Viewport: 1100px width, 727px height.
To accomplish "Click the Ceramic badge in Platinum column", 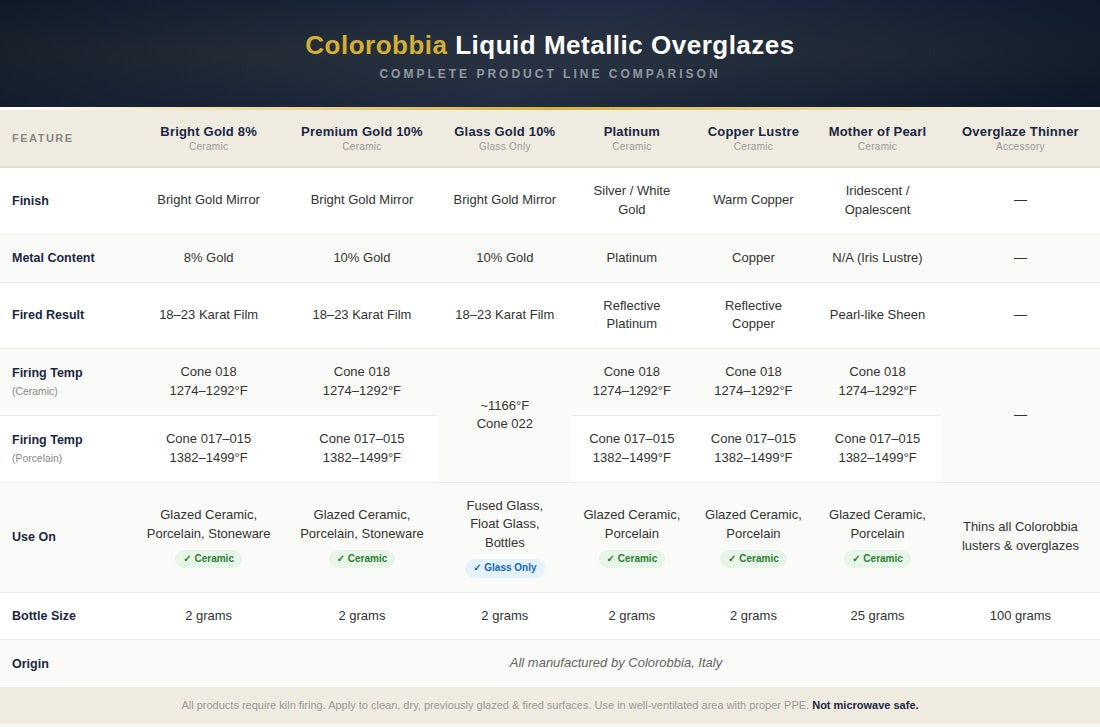I will 631,559.
